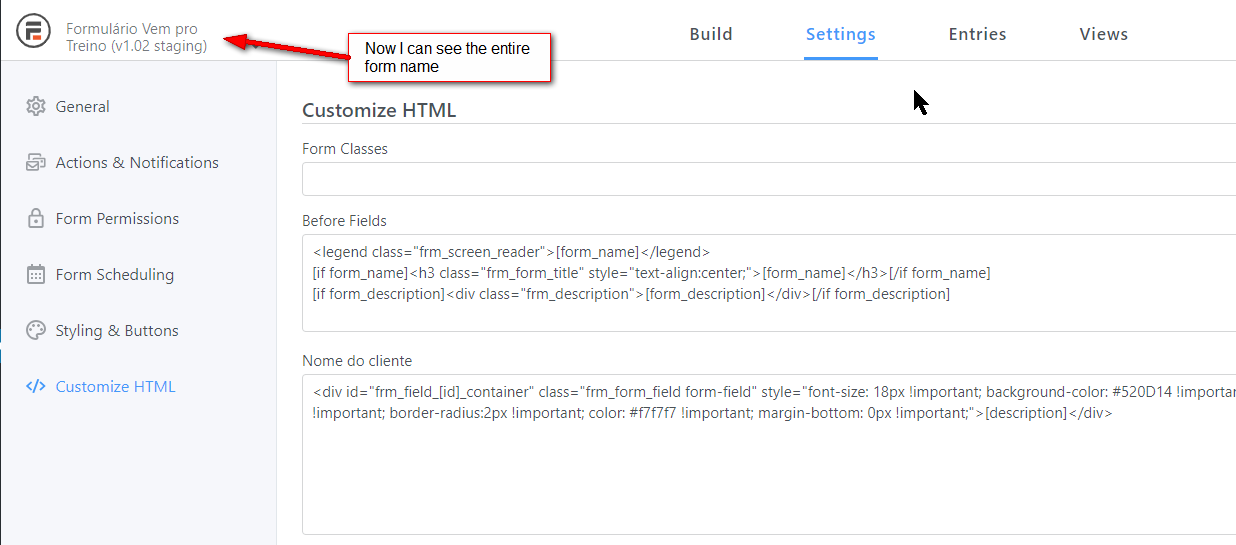Screen dimensions: 1236x545
Task: Click the General gear icon
Action: click(x=36, y=107)
